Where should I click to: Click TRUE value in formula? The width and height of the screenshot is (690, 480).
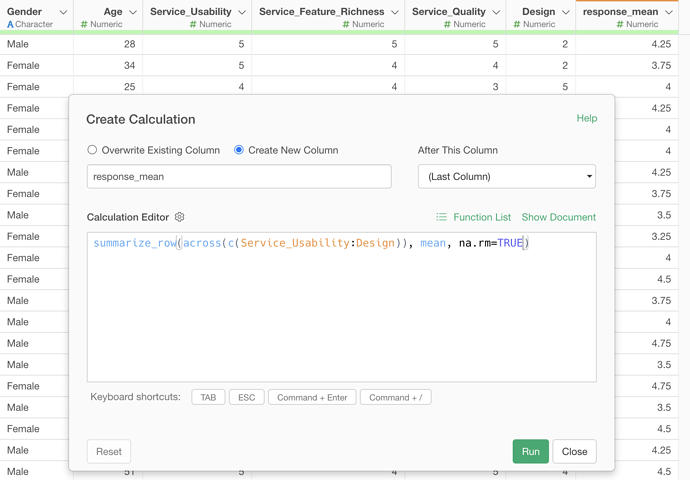(x=510, y=243)
